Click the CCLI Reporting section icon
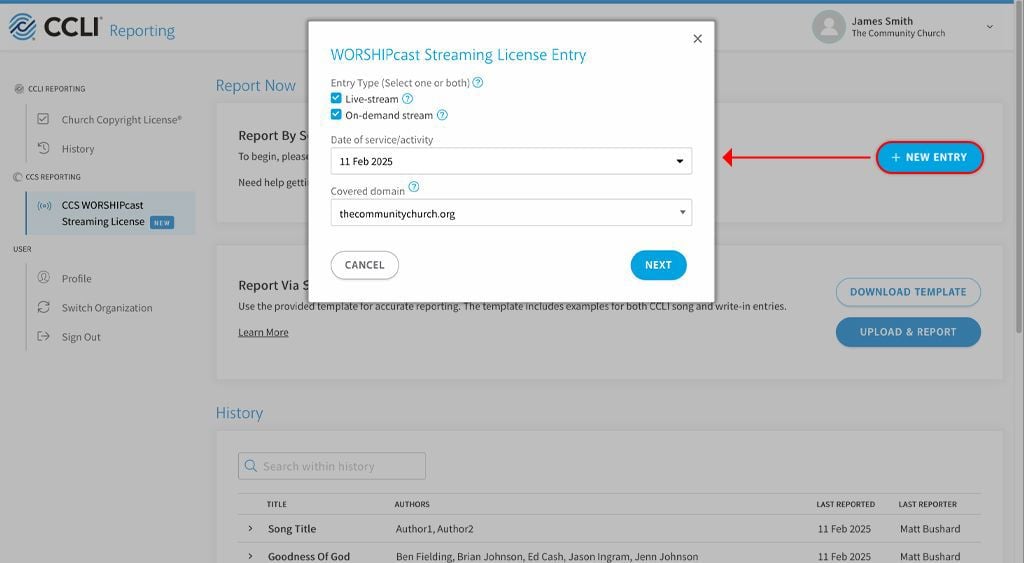Screen dimensions: 1024x563 click(19, 89)
